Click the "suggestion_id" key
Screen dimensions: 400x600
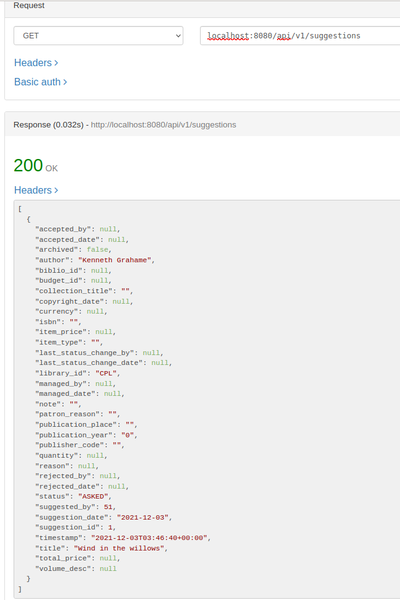[x=69, y=527]
